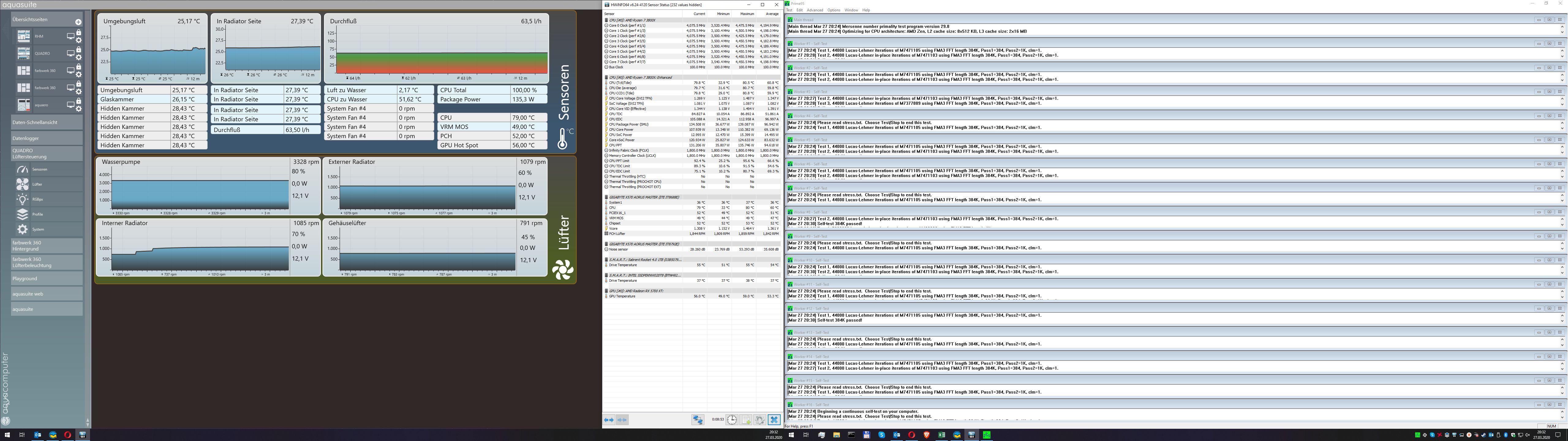Image resolution: width=1568 pixels, height=441 pixels.
Task: Open Prime95 Test menu
Action: [790, 10]
